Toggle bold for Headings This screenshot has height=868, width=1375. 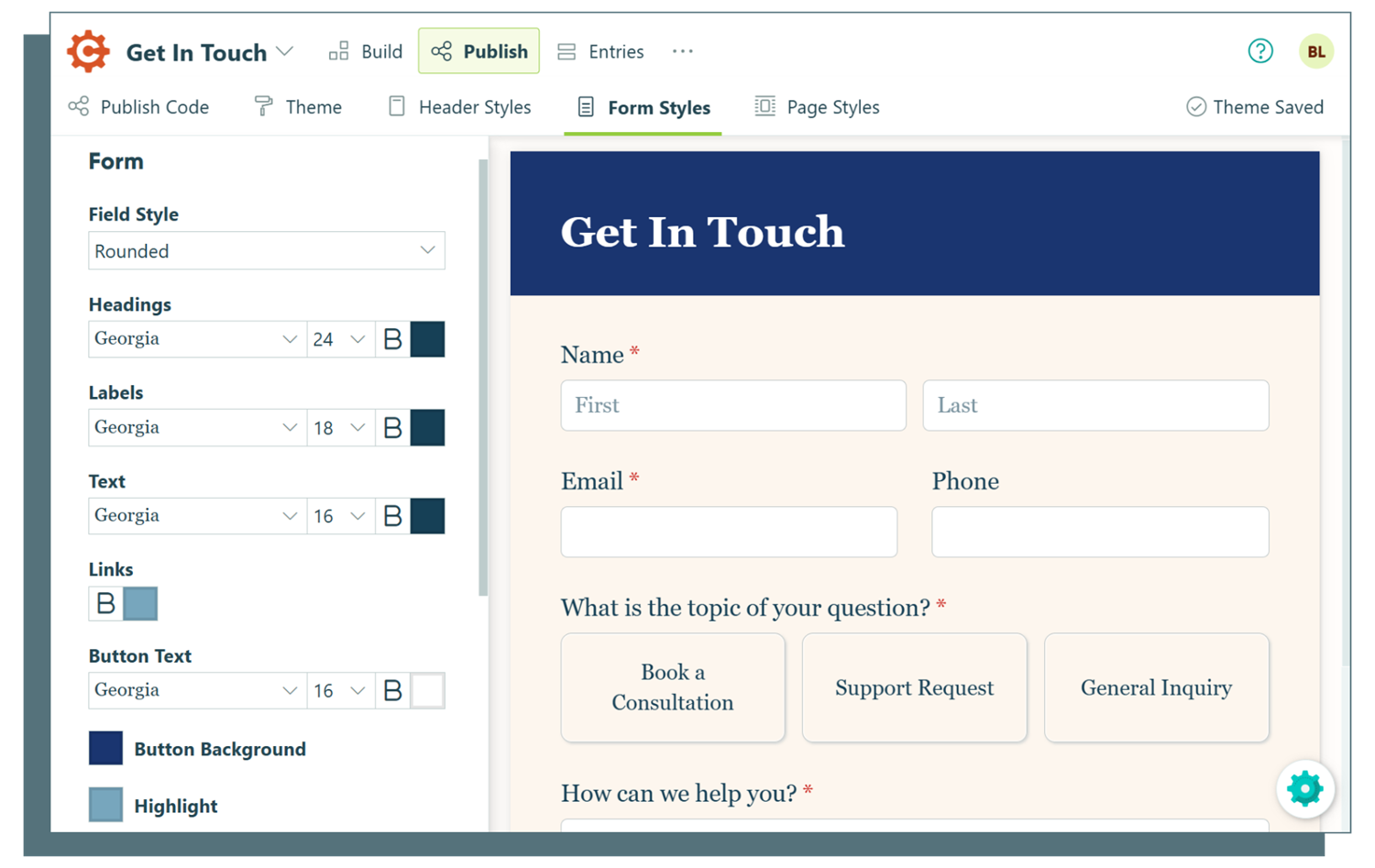(x=392, y=339)
